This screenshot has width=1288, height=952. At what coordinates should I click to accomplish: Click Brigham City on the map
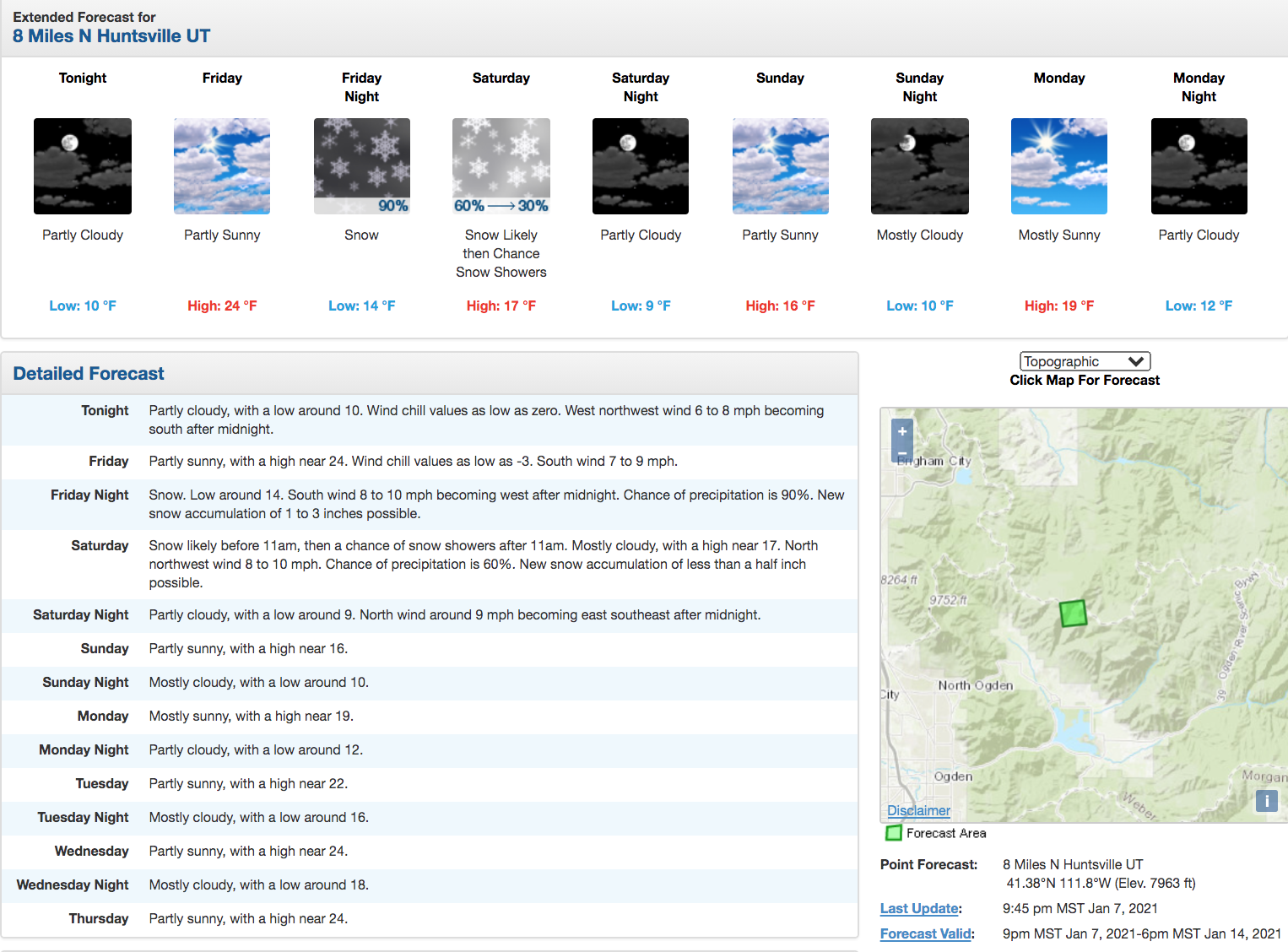pos(934,461)
